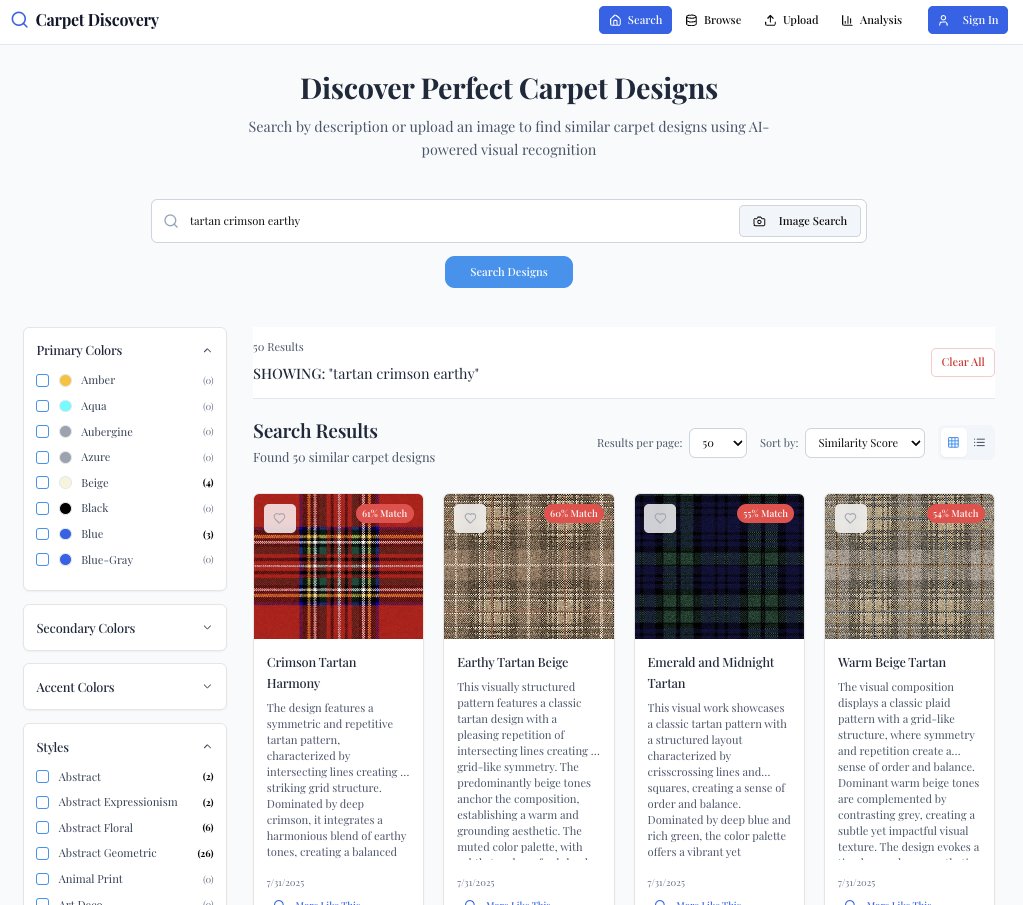Open the Sort by Similarity Score dropdown
1023x905 pixels.
point(864,443)
